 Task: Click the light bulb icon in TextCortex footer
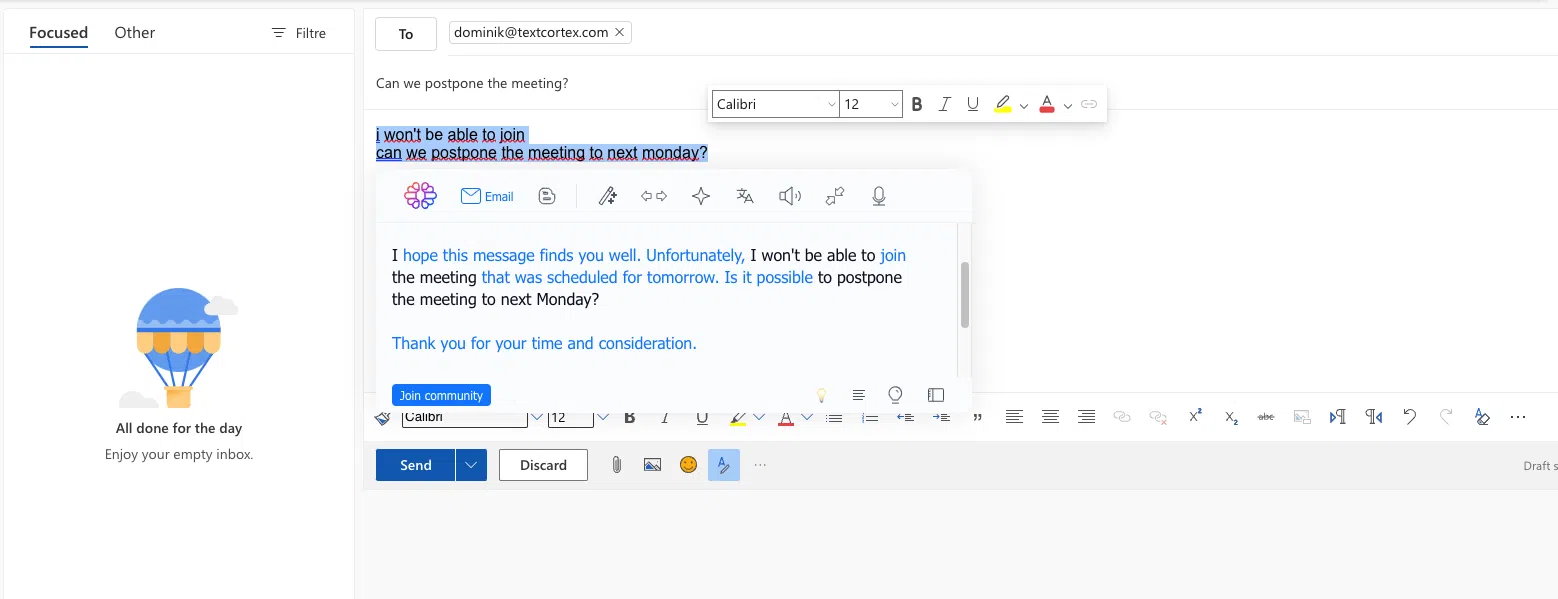tap(821, 395)
